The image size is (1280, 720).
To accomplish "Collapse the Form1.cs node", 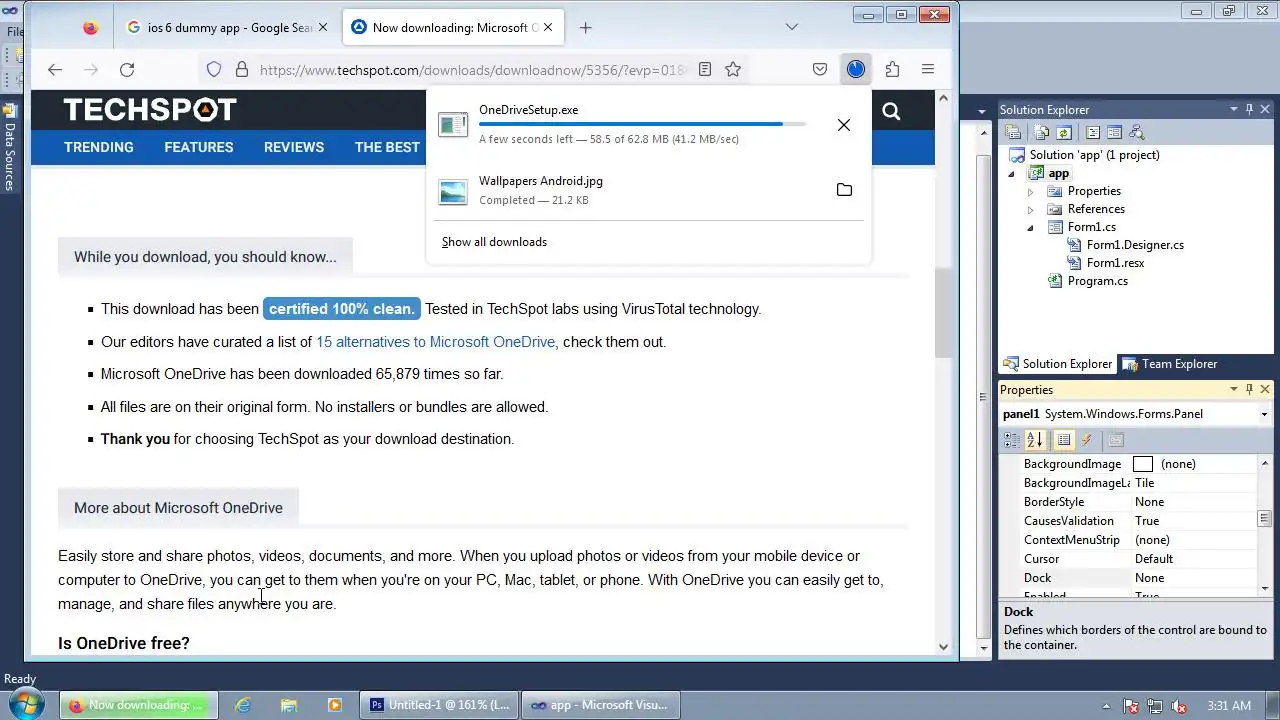I will (1030, 228).
